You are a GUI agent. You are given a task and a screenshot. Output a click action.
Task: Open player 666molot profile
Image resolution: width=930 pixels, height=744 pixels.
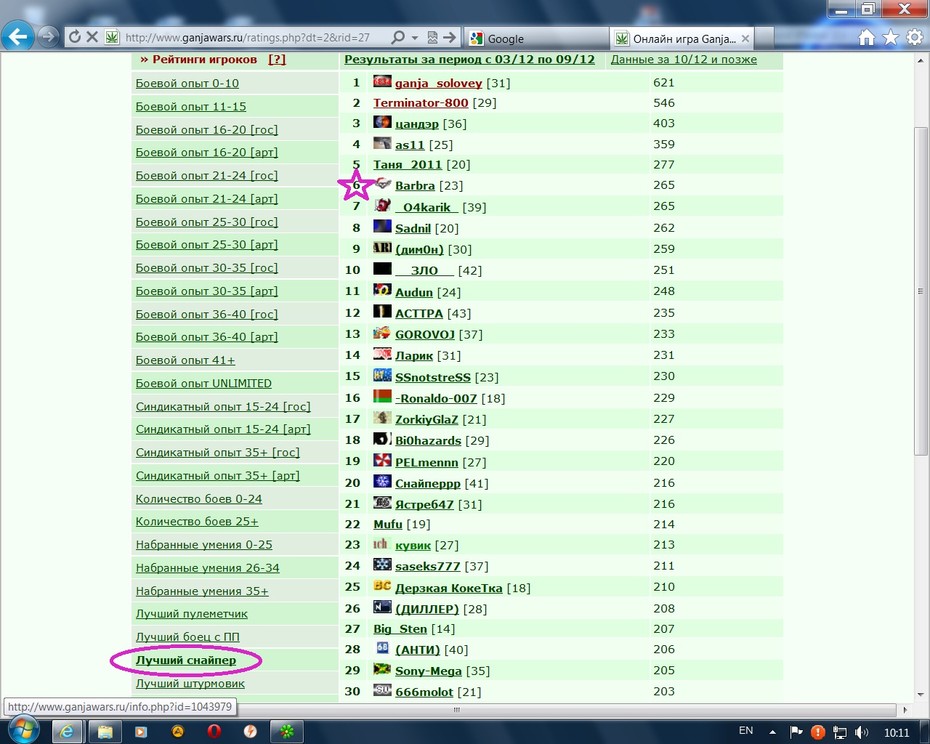click(424, 692)
